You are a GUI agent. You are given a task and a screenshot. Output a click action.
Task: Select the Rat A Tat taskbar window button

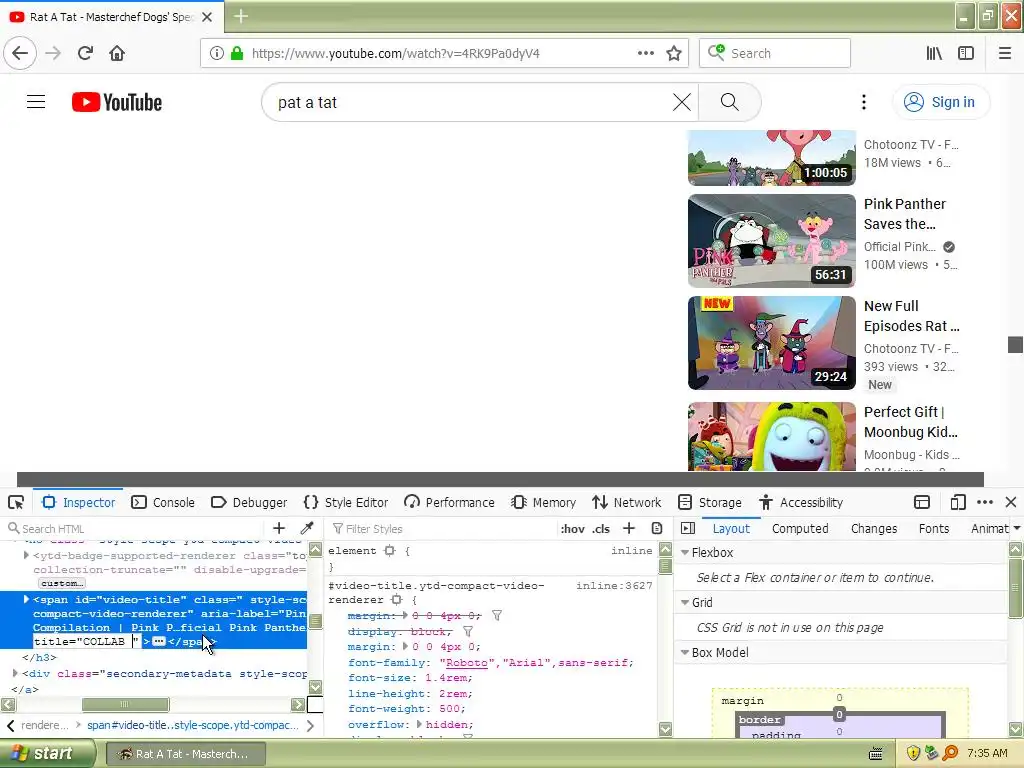pos(185,754)
